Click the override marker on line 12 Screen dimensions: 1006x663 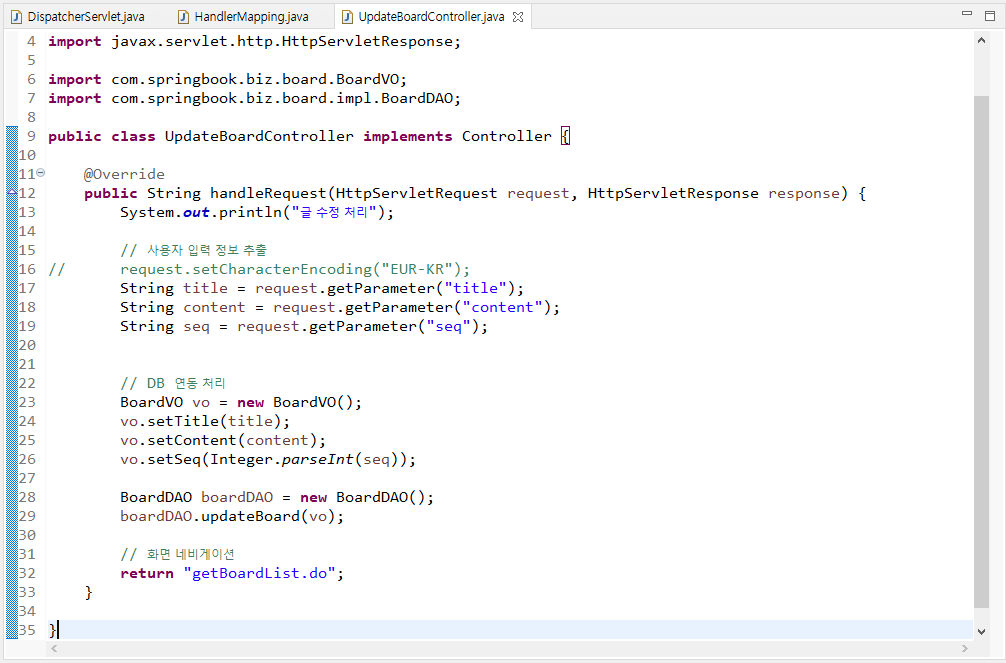12,192
